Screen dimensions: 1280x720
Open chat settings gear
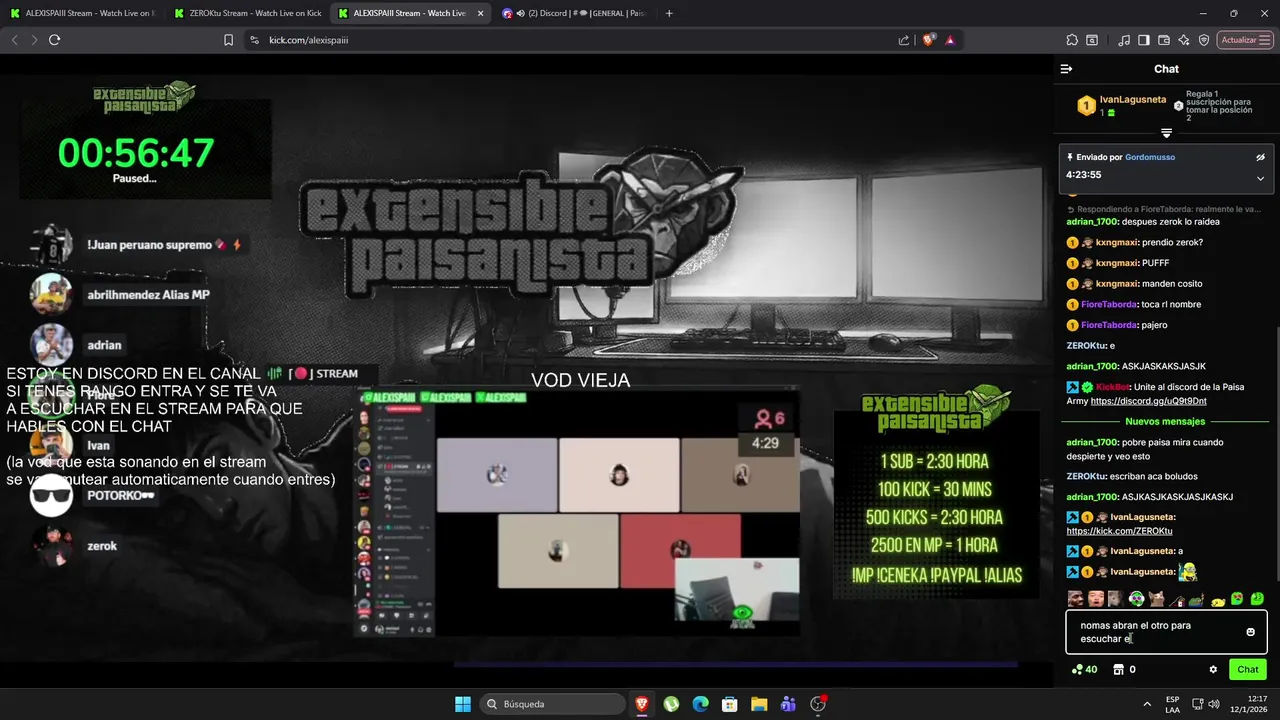(1213, 669)
